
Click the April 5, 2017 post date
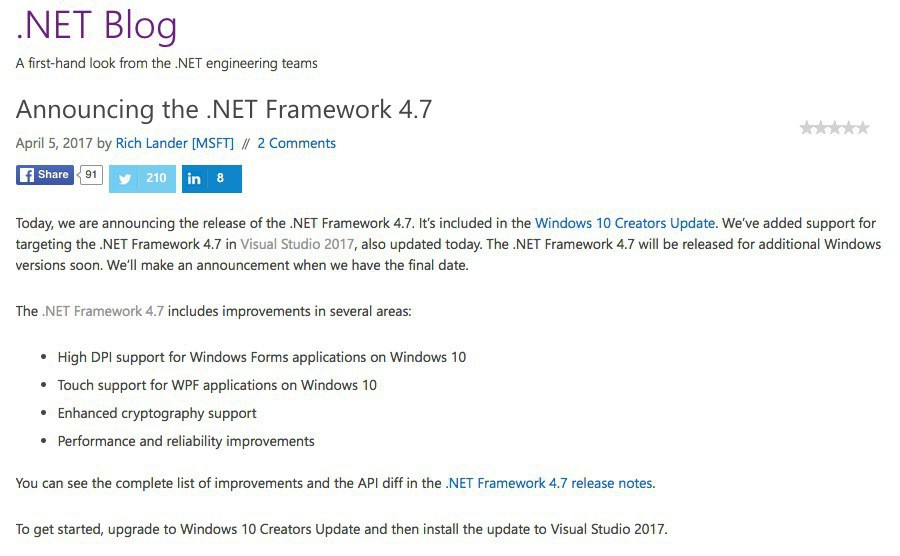pos(54,143)
